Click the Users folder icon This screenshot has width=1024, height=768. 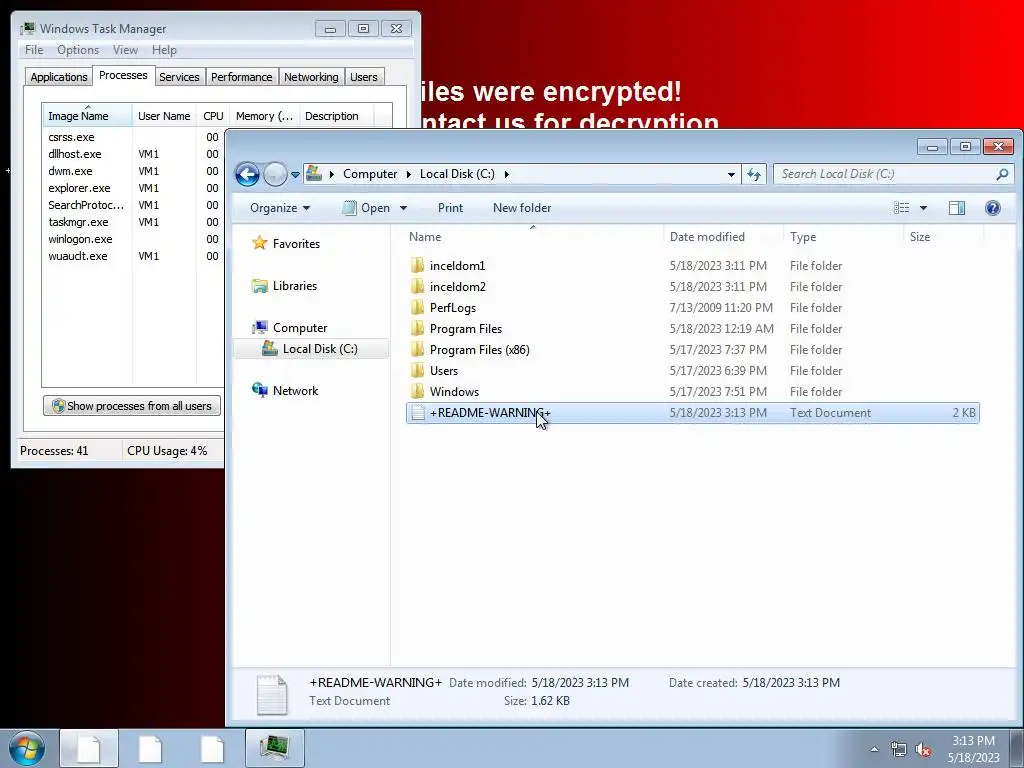[418, 370]
